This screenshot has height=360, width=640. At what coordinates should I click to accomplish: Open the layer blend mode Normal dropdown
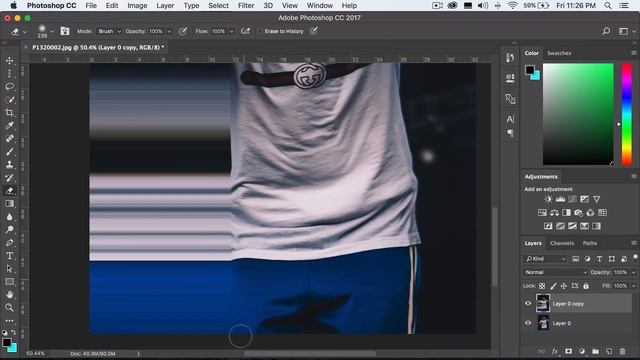pos(555,272)
